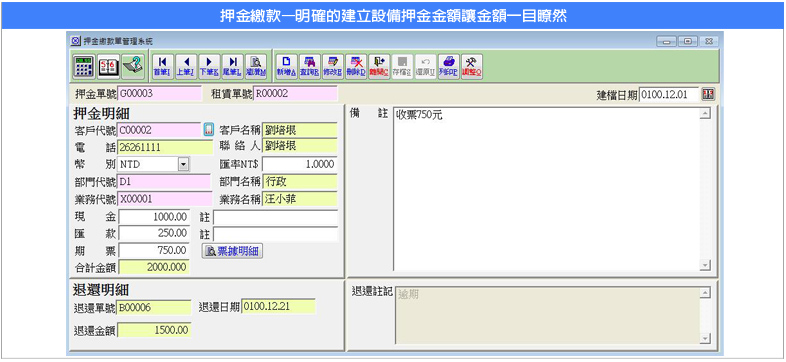
Task: Go to first record (首筆)
Action: [x=162, y=66]
